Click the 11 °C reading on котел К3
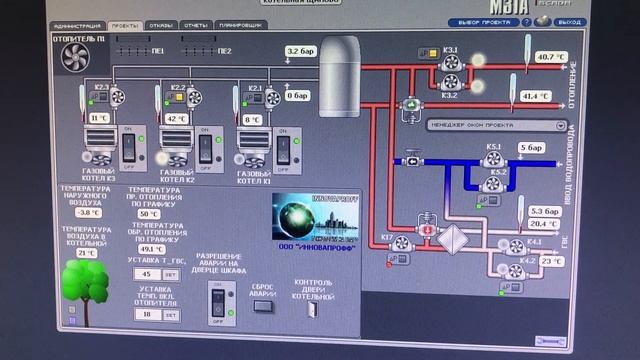The image size is (640, 360). [100, 118]
